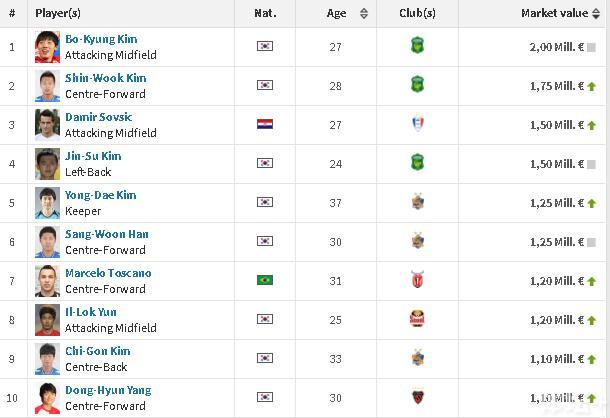Click South Korea flag beside Bo-Kyung Kim

tap(264, 46)
